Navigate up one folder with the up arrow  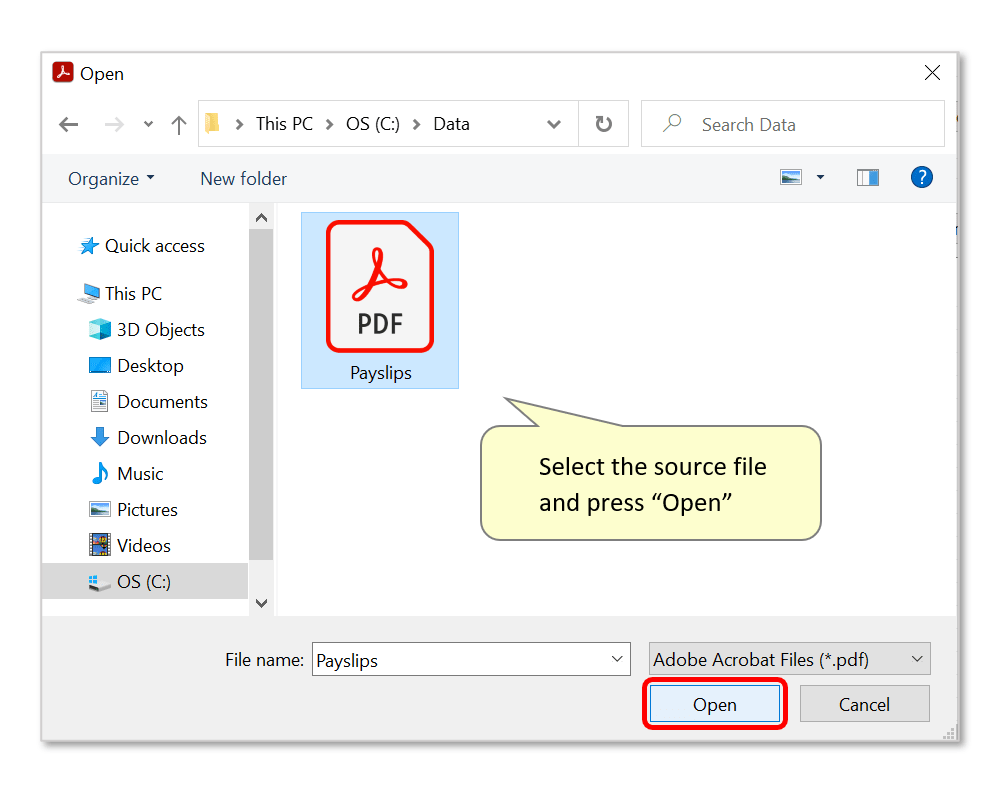pyautogui.click(x=178, y=124)
